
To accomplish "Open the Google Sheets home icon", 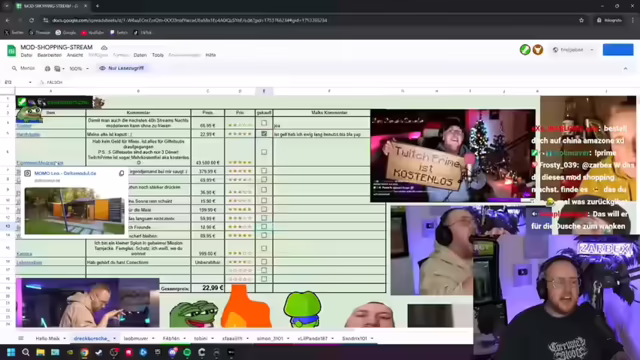I will coord(11,51).
